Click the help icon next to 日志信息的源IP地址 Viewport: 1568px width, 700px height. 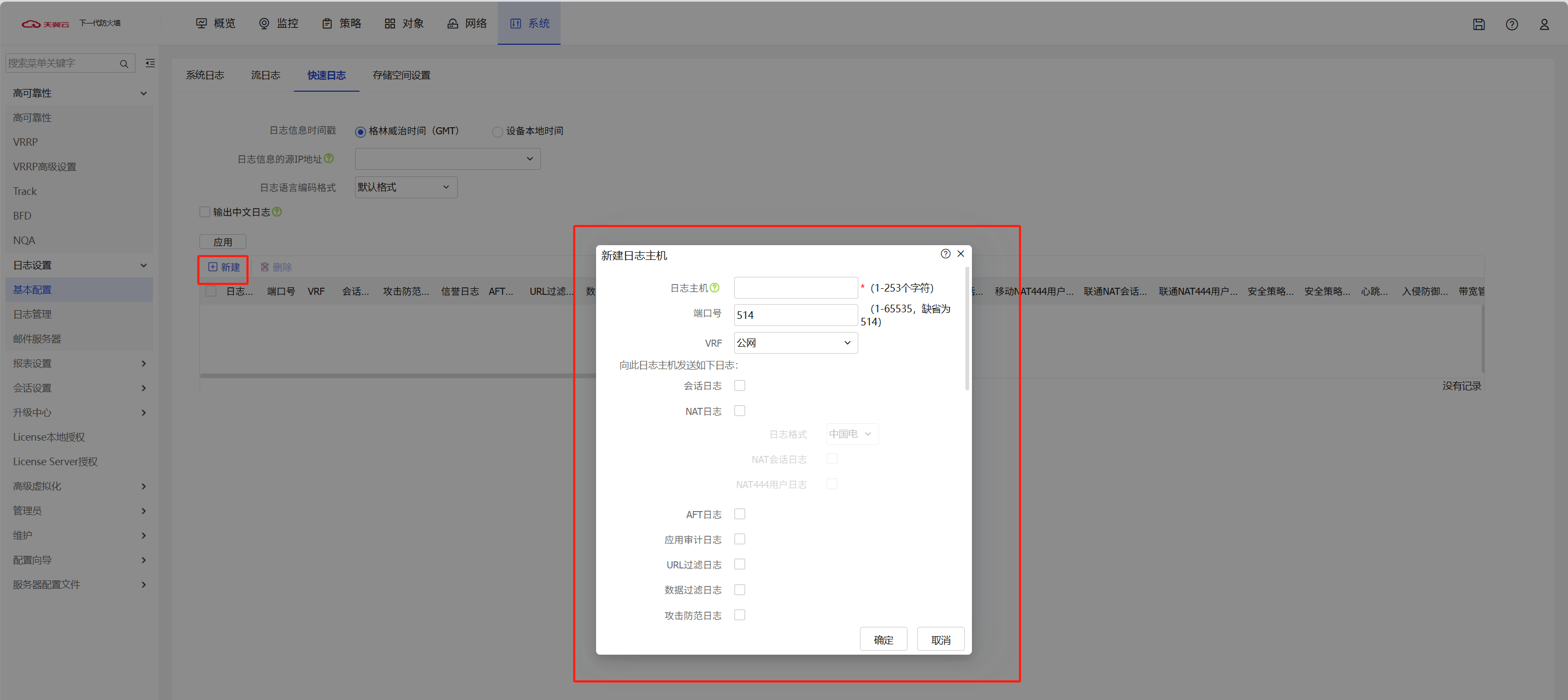329,158
